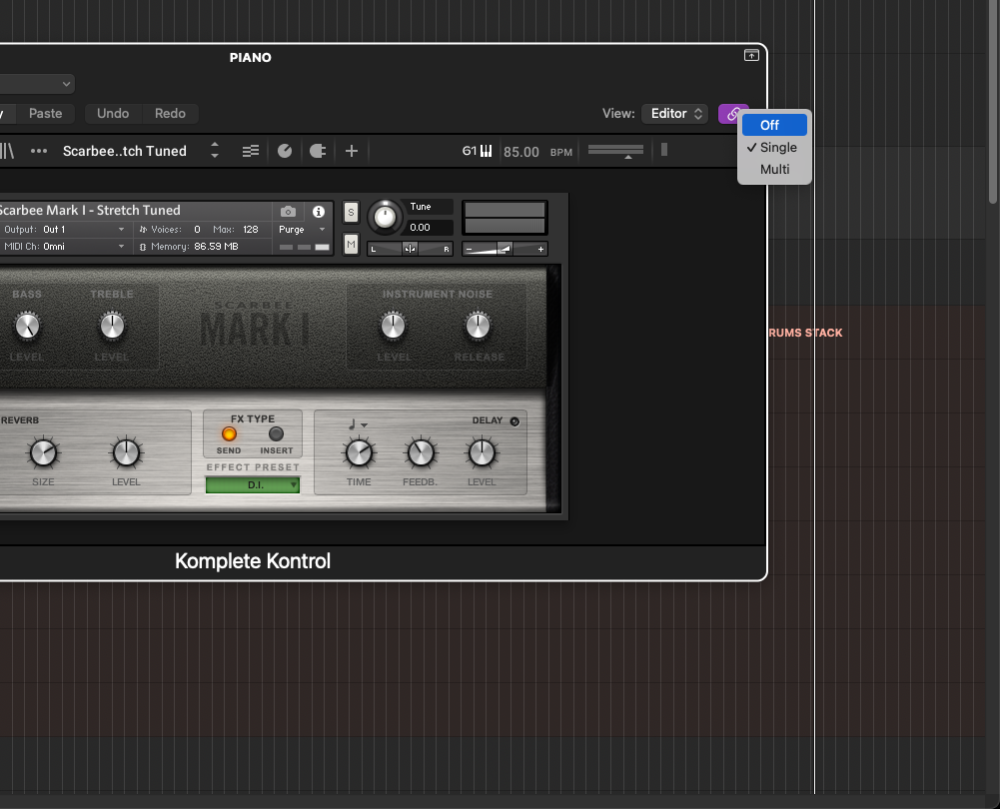Open the Effect Preset D.I. dropdown
Image resolution: width=1000 pixels, height=809 pixels.
[253, 485]
